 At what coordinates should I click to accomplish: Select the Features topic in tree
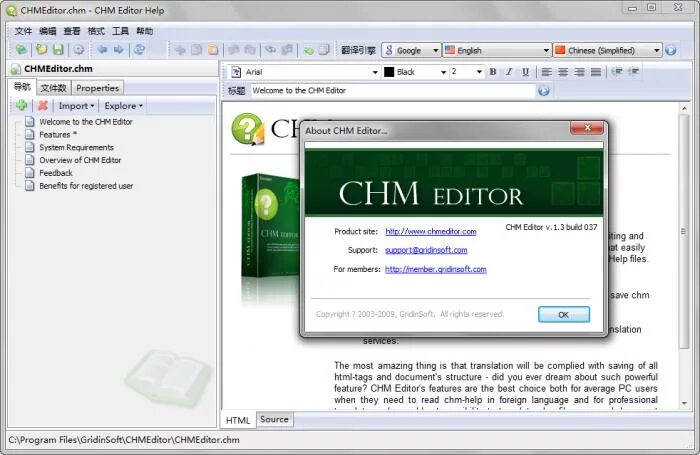tap(58, 134)
